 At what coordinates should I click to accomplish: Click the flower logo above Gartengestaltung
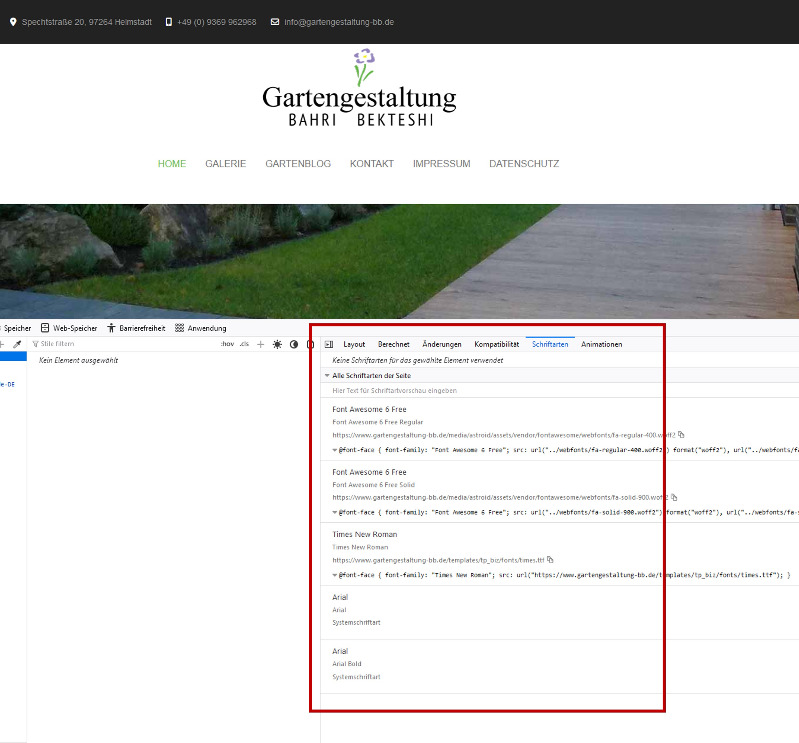pyautogui.click(x=364, y=67)
